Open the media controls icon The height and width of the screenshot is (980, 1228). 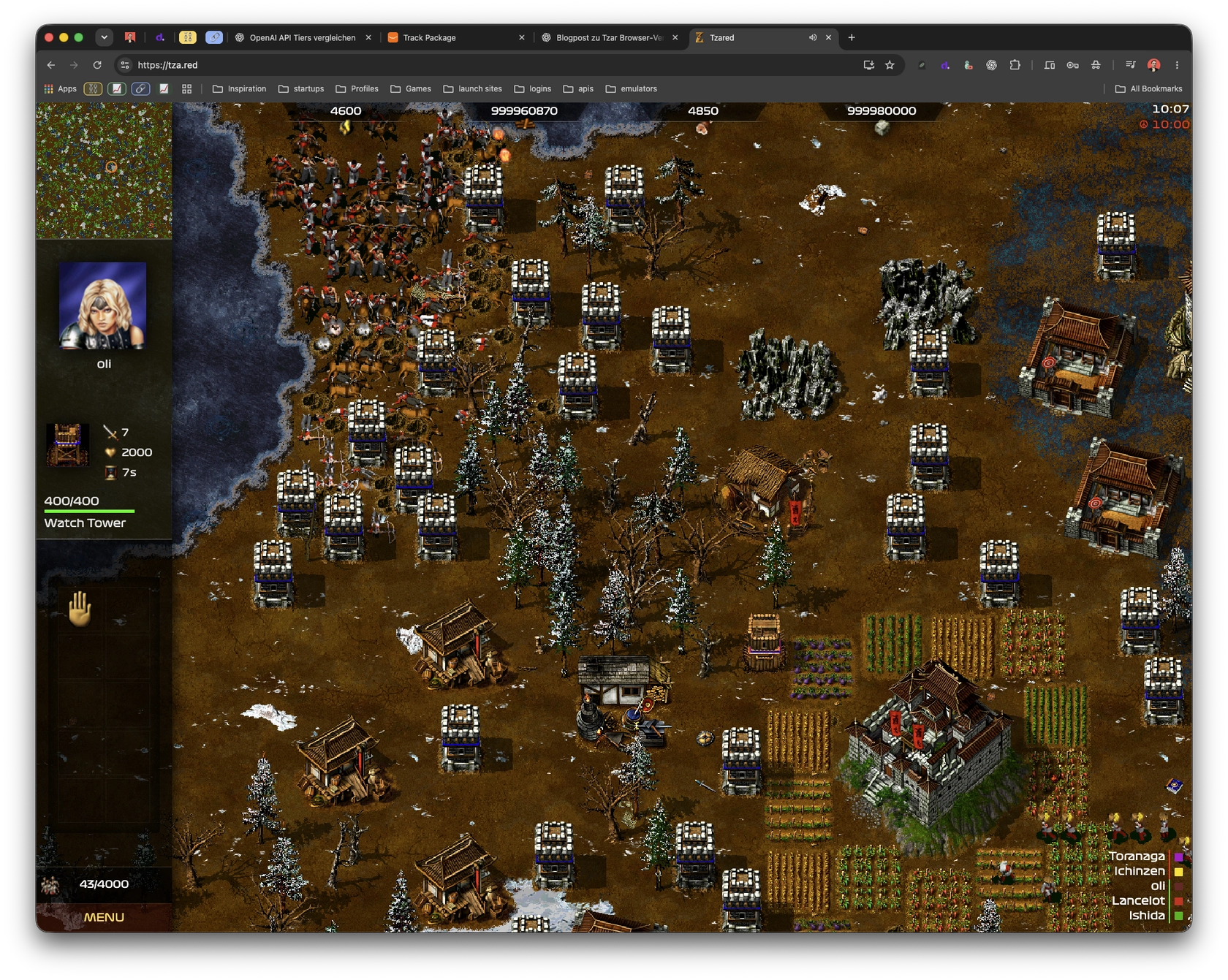1130,65
